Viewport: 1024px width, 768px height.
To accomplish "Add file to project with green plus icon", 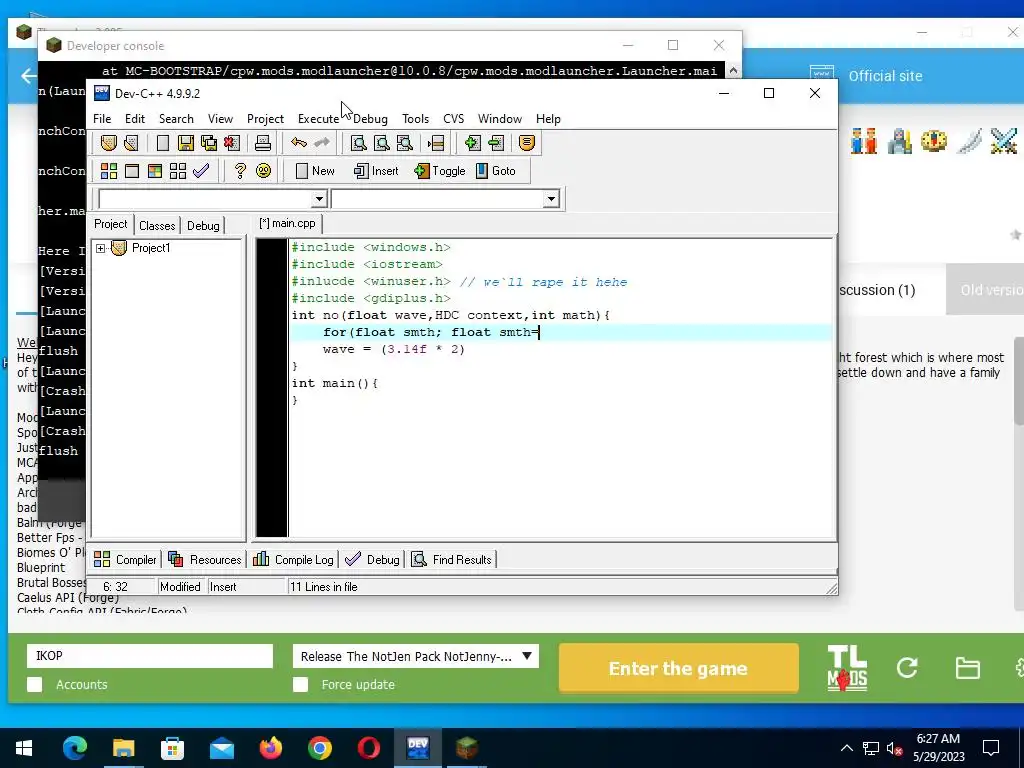I will tap(473, 142).
